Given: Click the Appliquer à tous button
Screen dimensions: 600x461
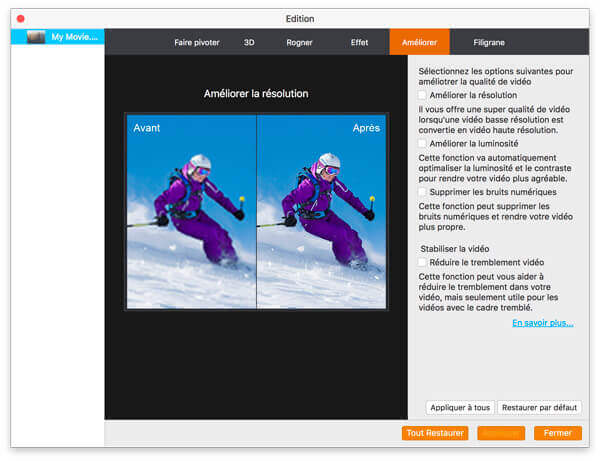Looking at the screenshot, I should tap(459, 407).
